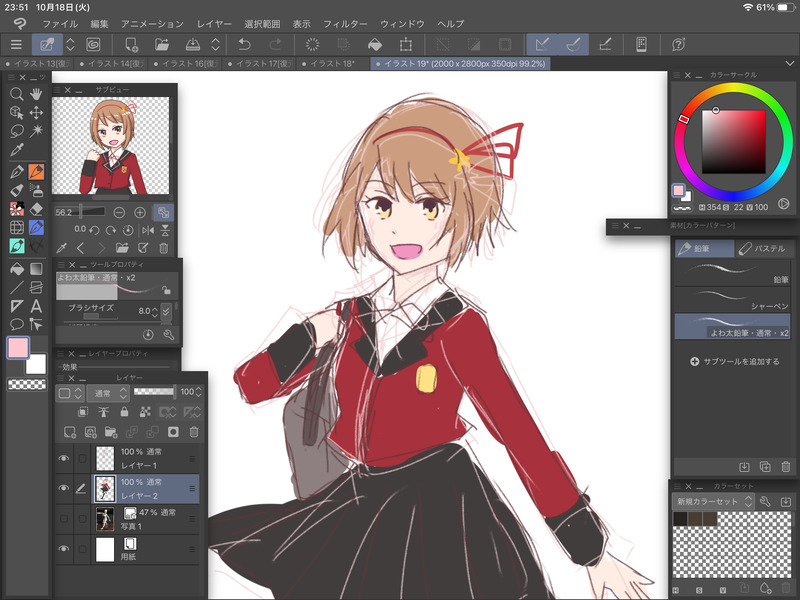800x600 pixels.
Task: Click the layer mask icon
Action: [173, 432]
